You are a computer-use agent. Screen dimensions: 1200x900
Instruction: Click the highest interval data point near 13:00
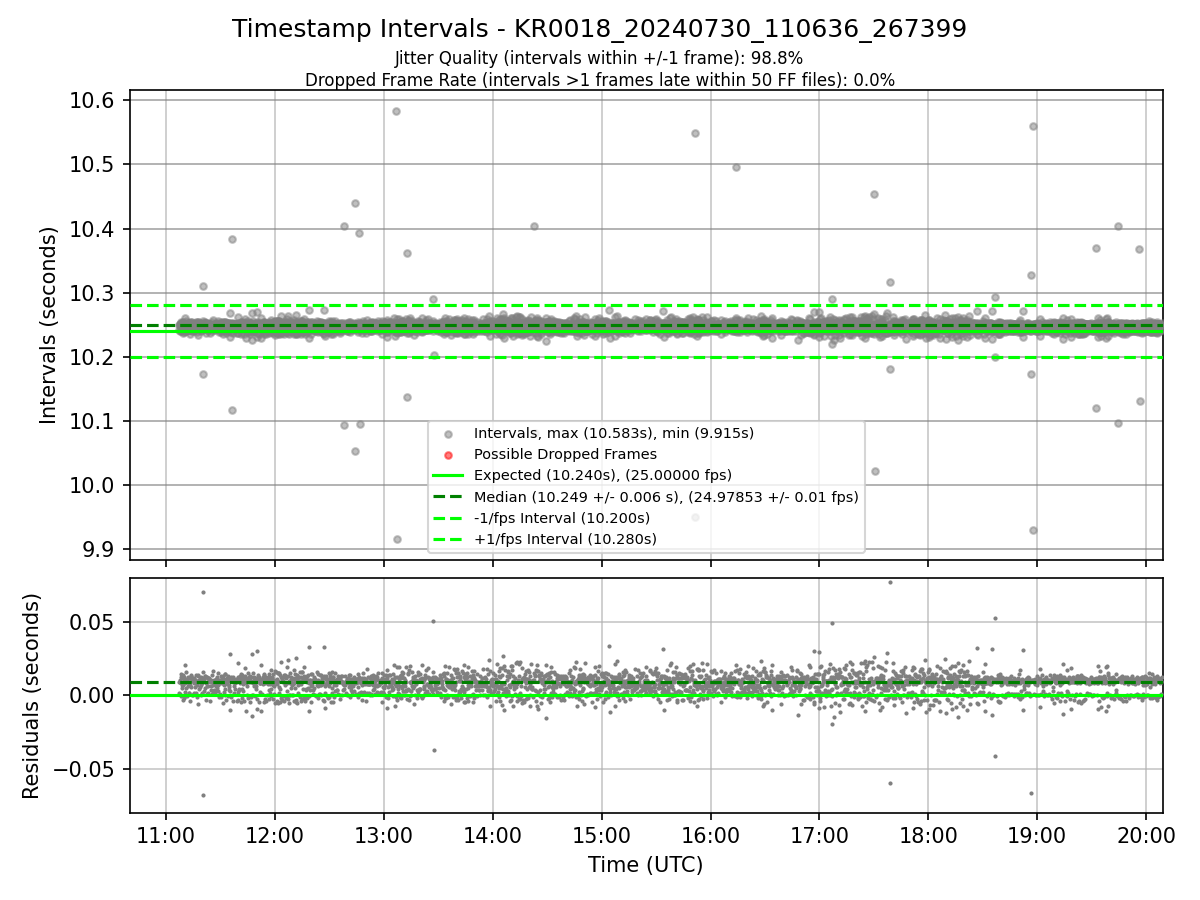[396, 111]
